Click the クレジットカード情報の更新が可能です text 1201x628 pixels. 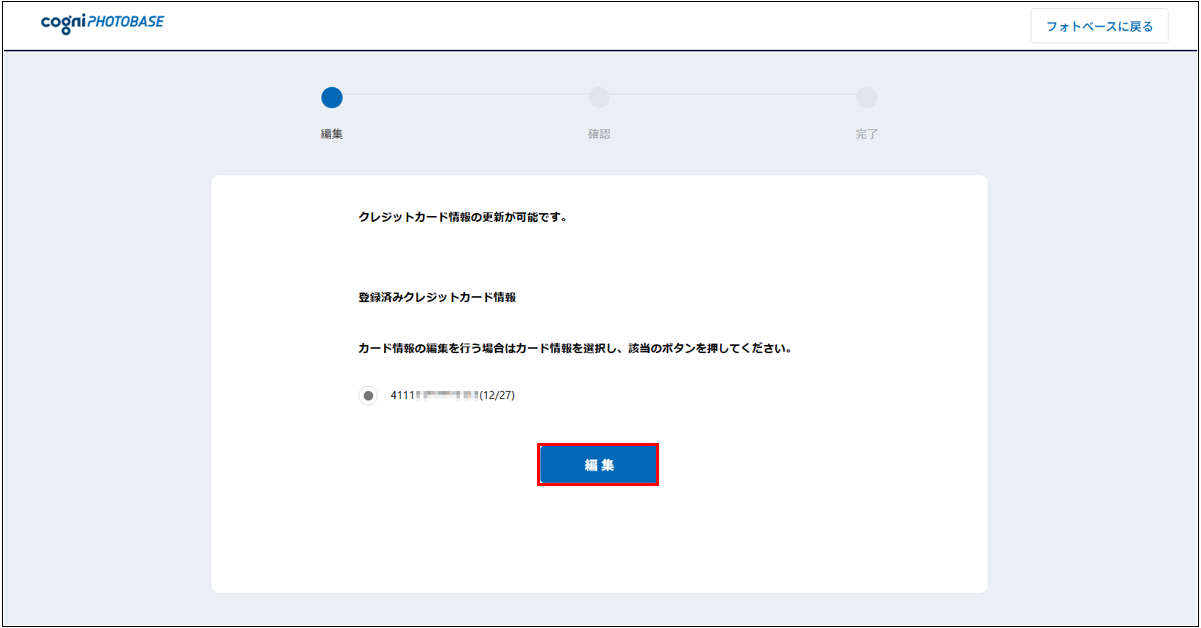coord(463,217)
